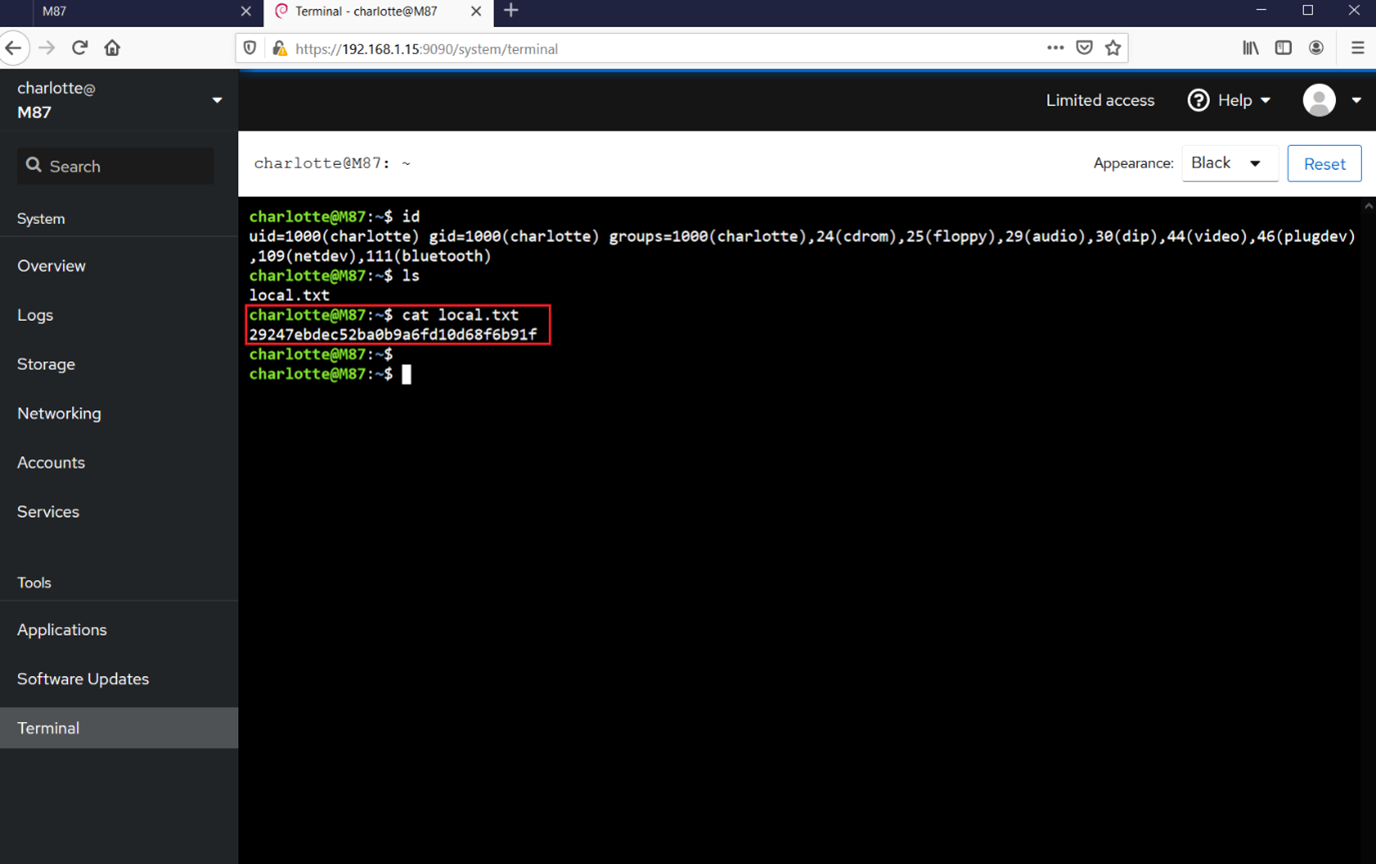Open Appearance dropdown set to Black
The width and height of the screenshot is (1376, 864).
coord(1229,163)
